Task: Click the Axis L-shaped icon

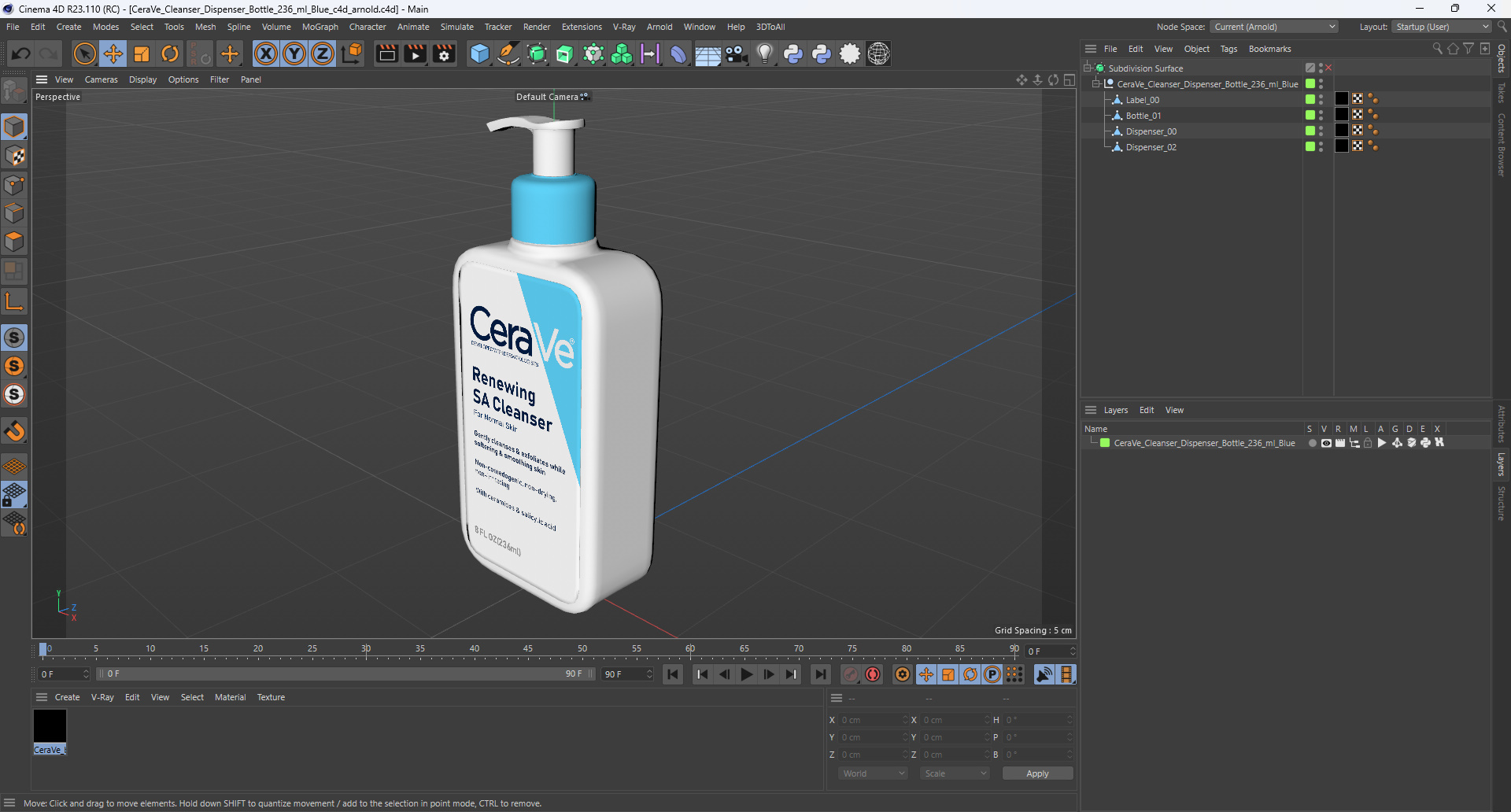Action: click(14, 301)
